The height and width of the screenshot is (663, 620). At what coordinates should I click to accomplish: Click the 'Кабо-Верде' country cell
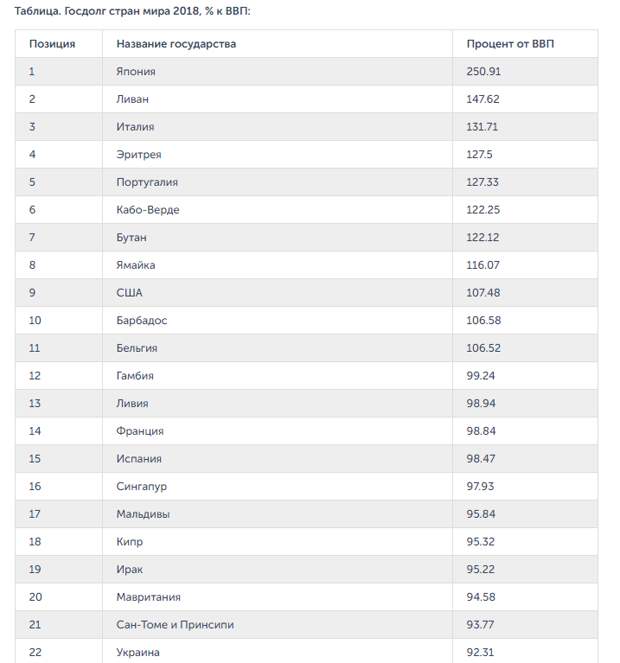pyautogui.click(x=148, y=210)
